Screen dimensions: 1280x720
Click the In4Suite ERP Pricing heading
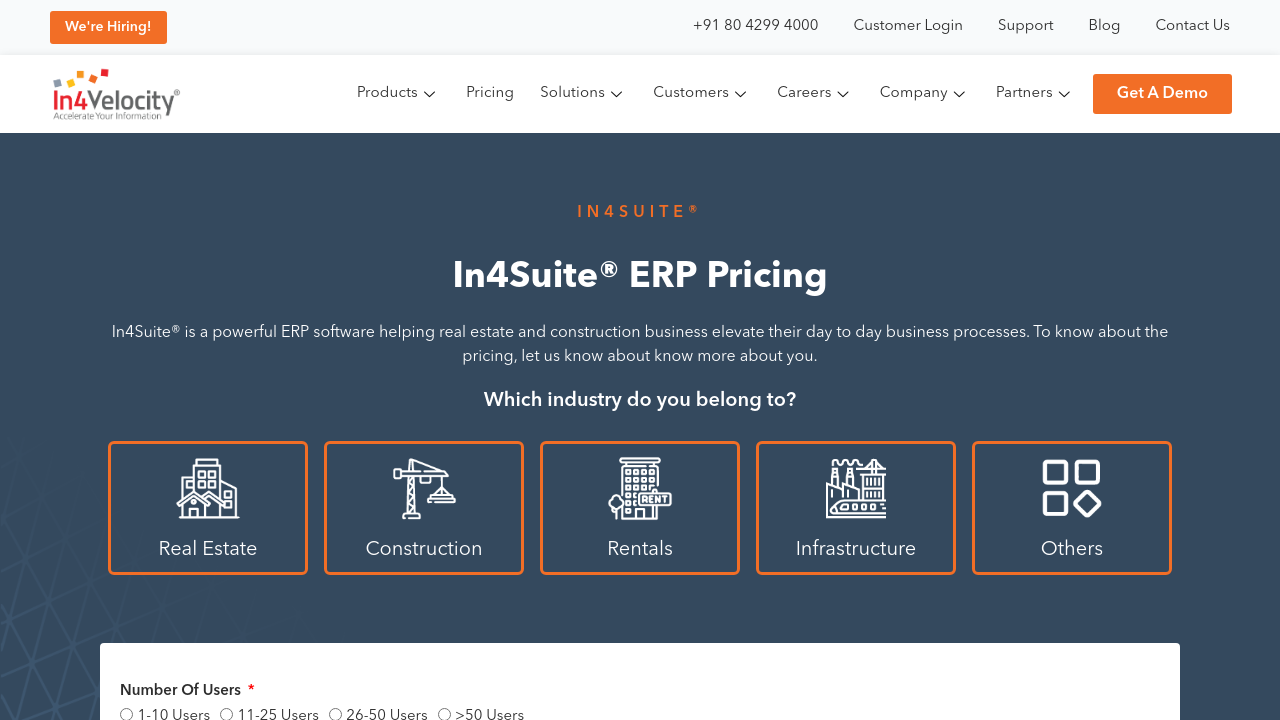point(640,276)
